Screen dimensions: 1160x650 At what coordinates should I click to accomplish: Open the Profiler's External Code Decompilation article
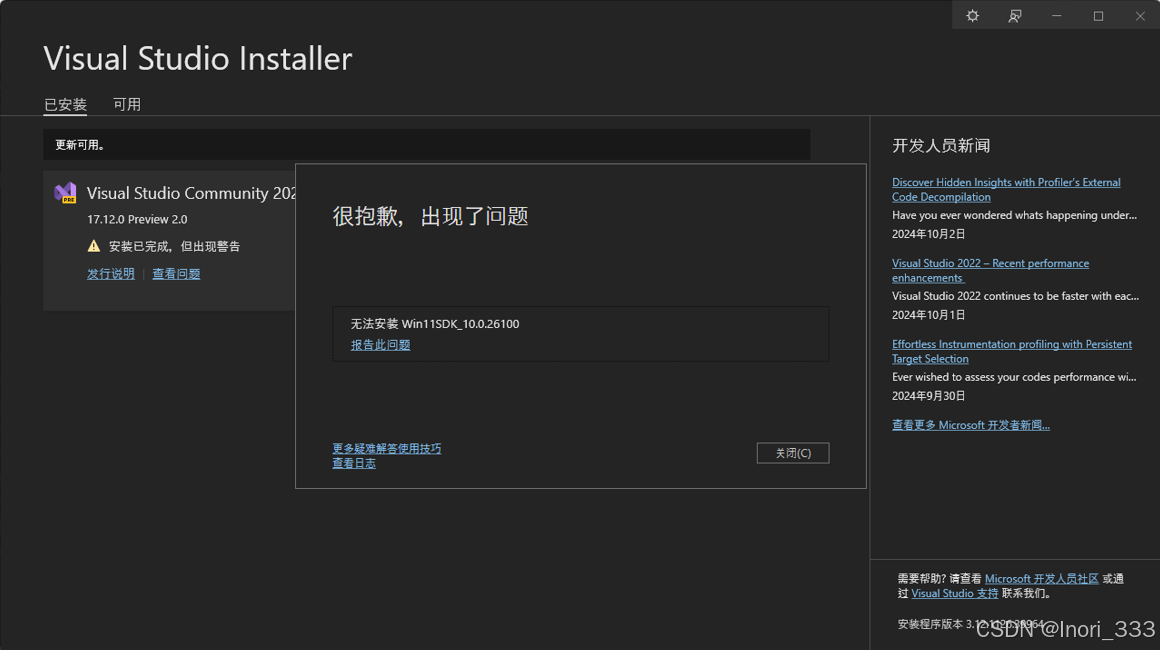click(x=1006, y=189)
